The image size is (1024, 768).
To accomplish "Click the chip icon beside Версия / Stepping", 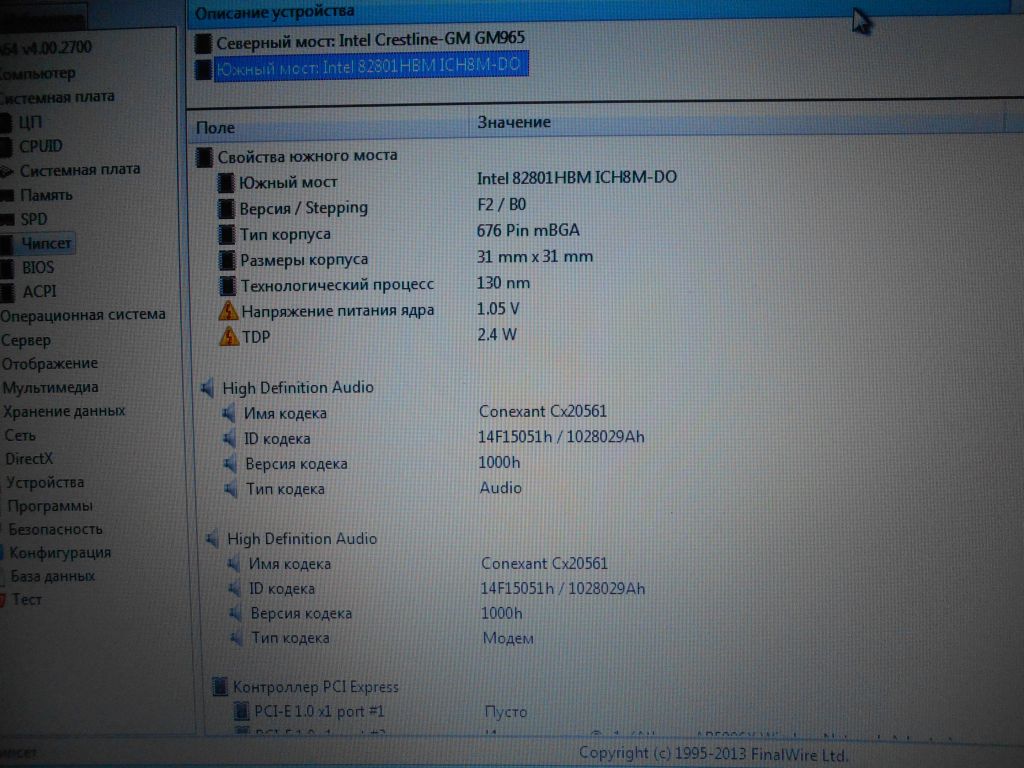I will click(226, 209).
